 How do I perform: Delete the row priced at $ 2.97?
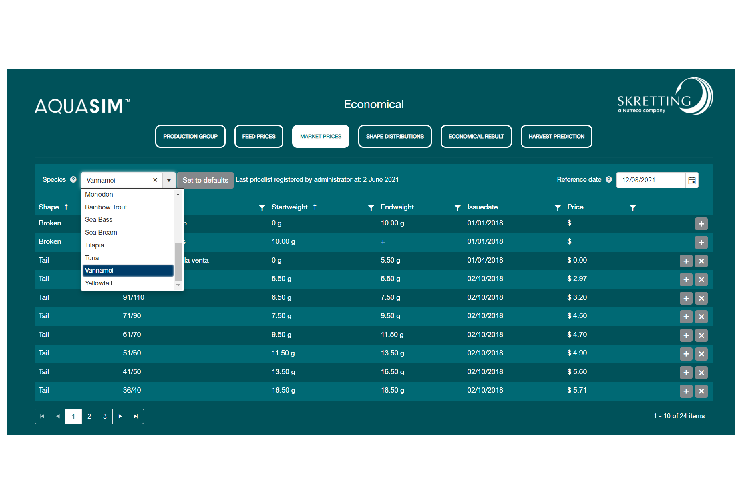click(x=701, y=279)
